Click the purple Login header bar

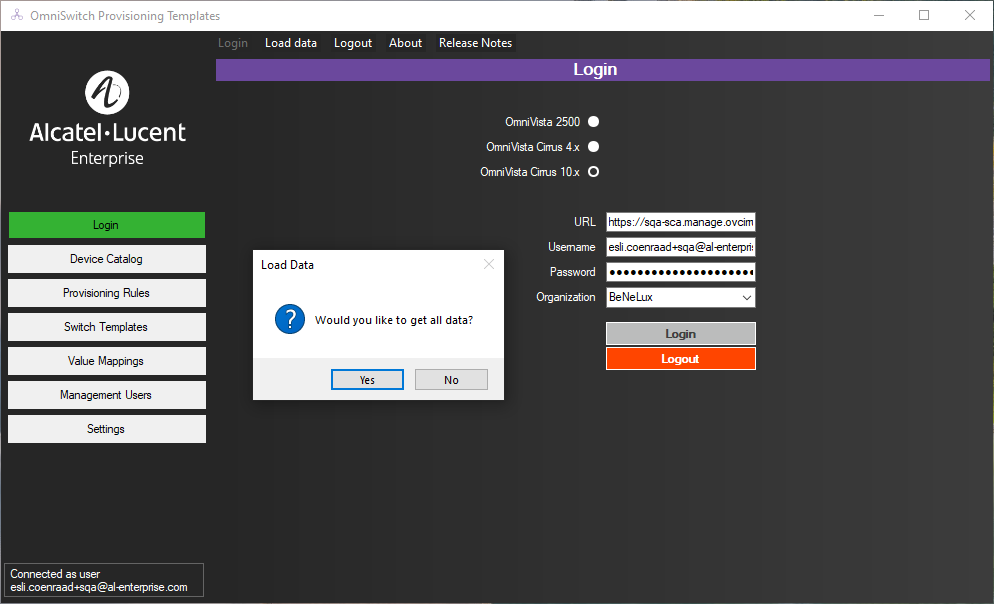(602, 70)
